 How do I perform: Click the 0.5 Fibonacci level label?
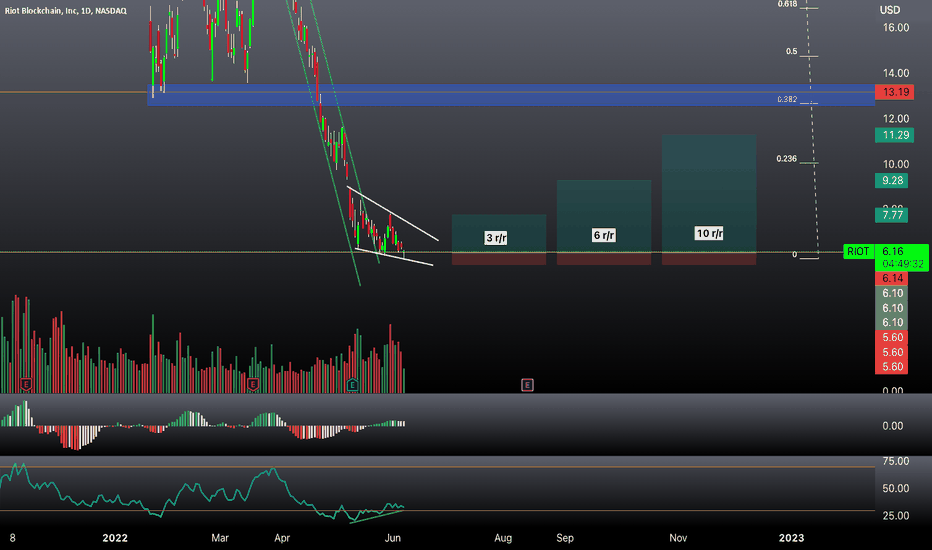click(x=791, y=52)
